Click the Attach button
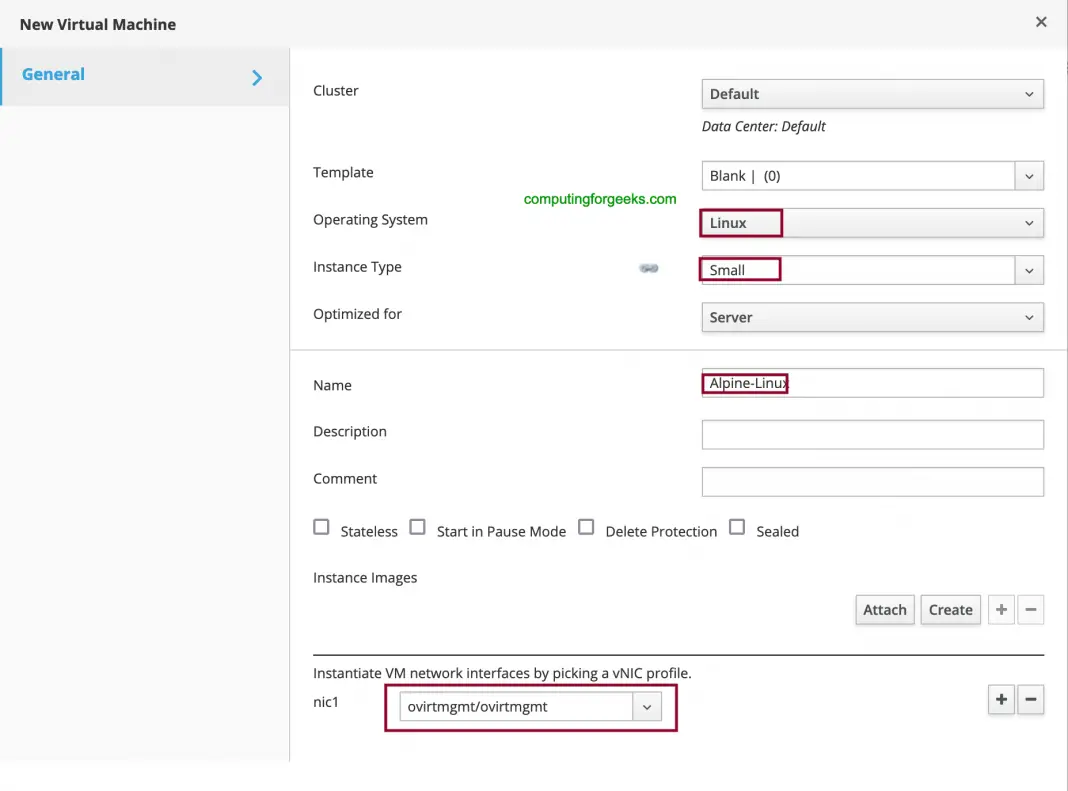Viewport: 1068px width, 791px height. click(x=884, y=609)
